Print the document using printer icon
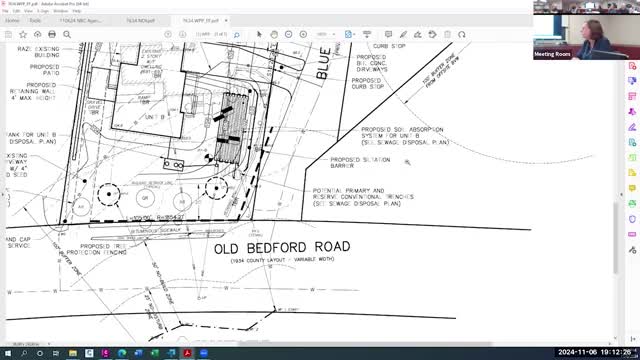Viewport: 640px width, 360px height. [x=52, y=35]
